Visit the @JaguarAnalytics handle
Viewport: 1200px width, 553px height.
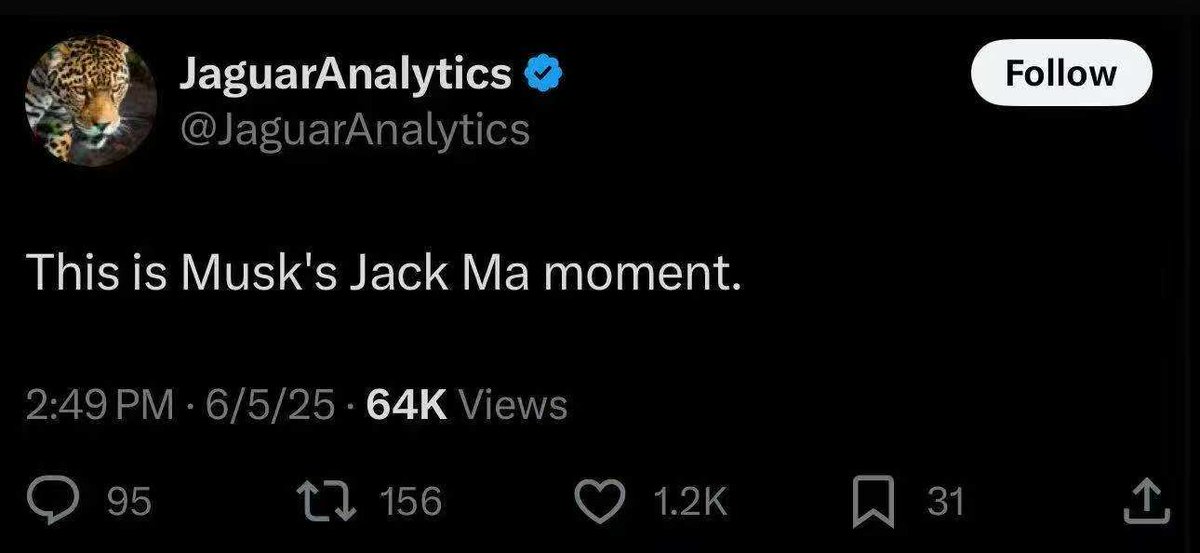pos(353,130)
